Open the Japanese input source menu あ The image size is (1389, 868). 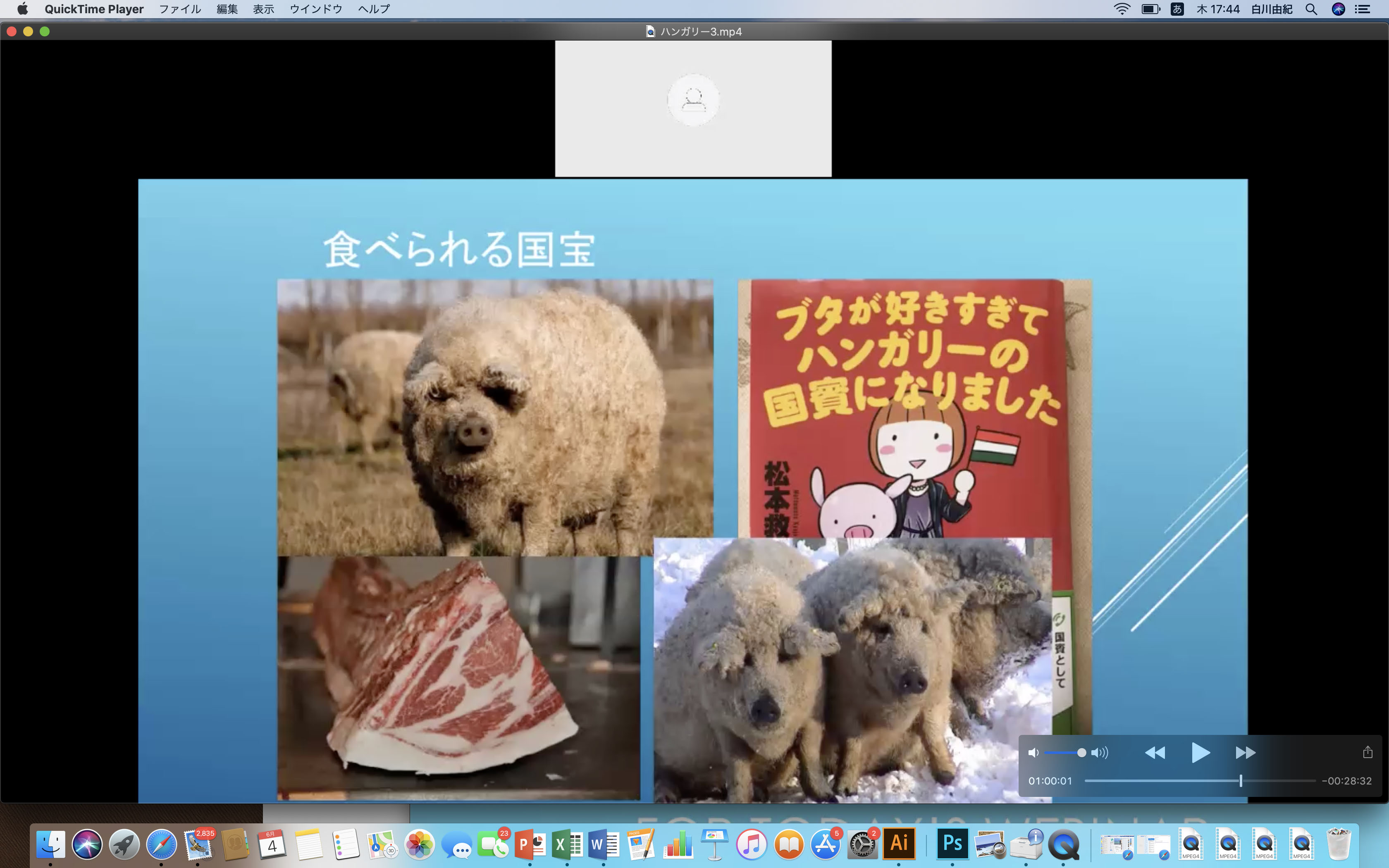1177,9
